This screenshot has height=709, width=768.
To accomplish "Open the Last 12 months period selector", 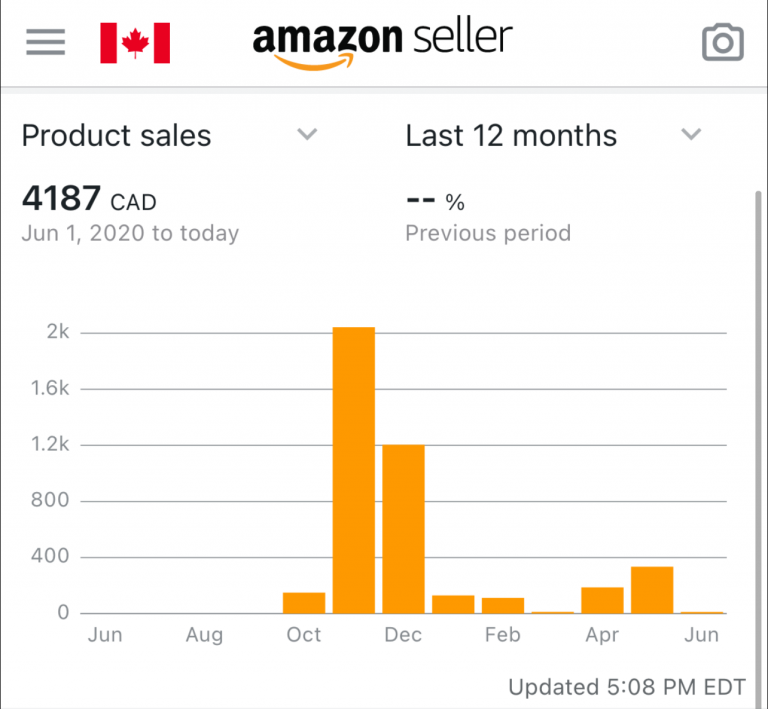I will click(554, 135).
